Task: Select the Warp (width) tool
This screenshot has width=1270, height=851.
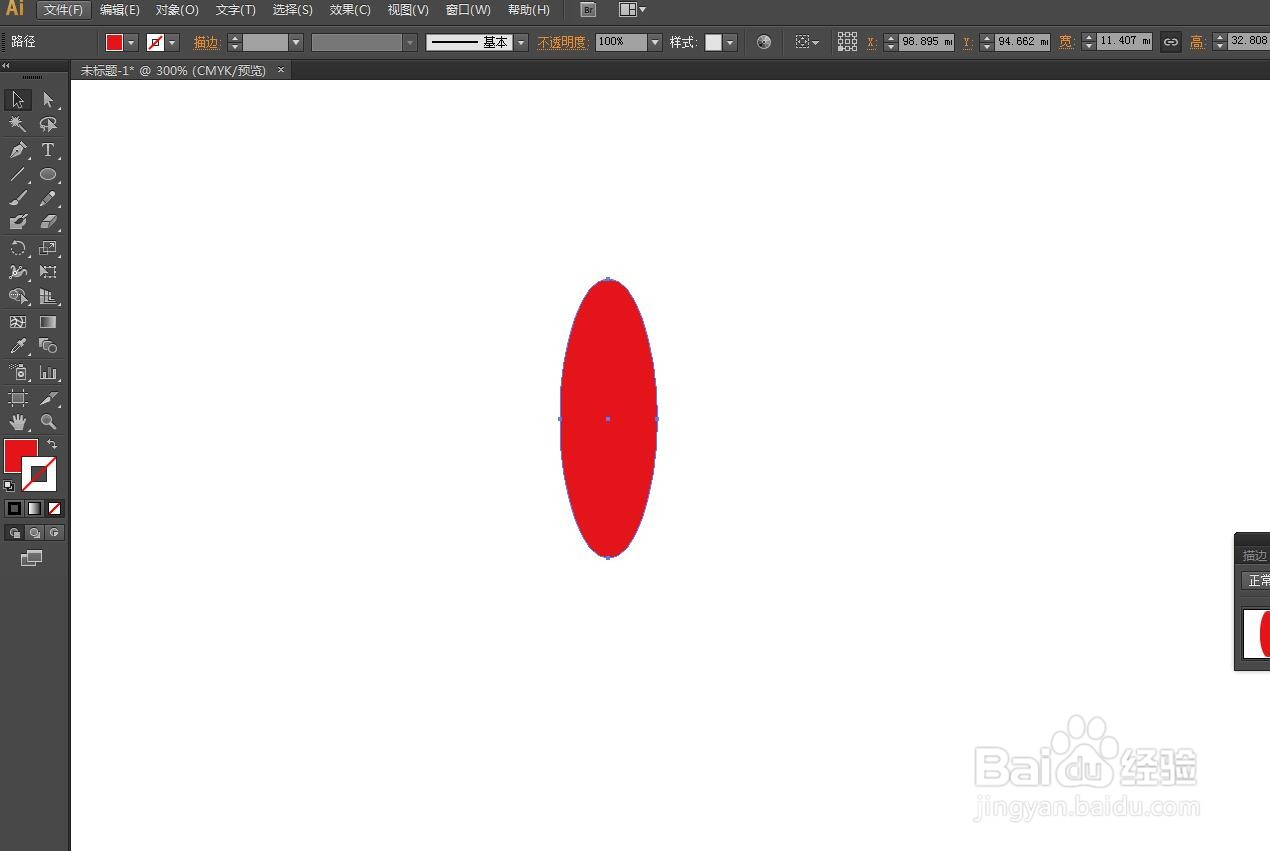Action: coord(18,272)
